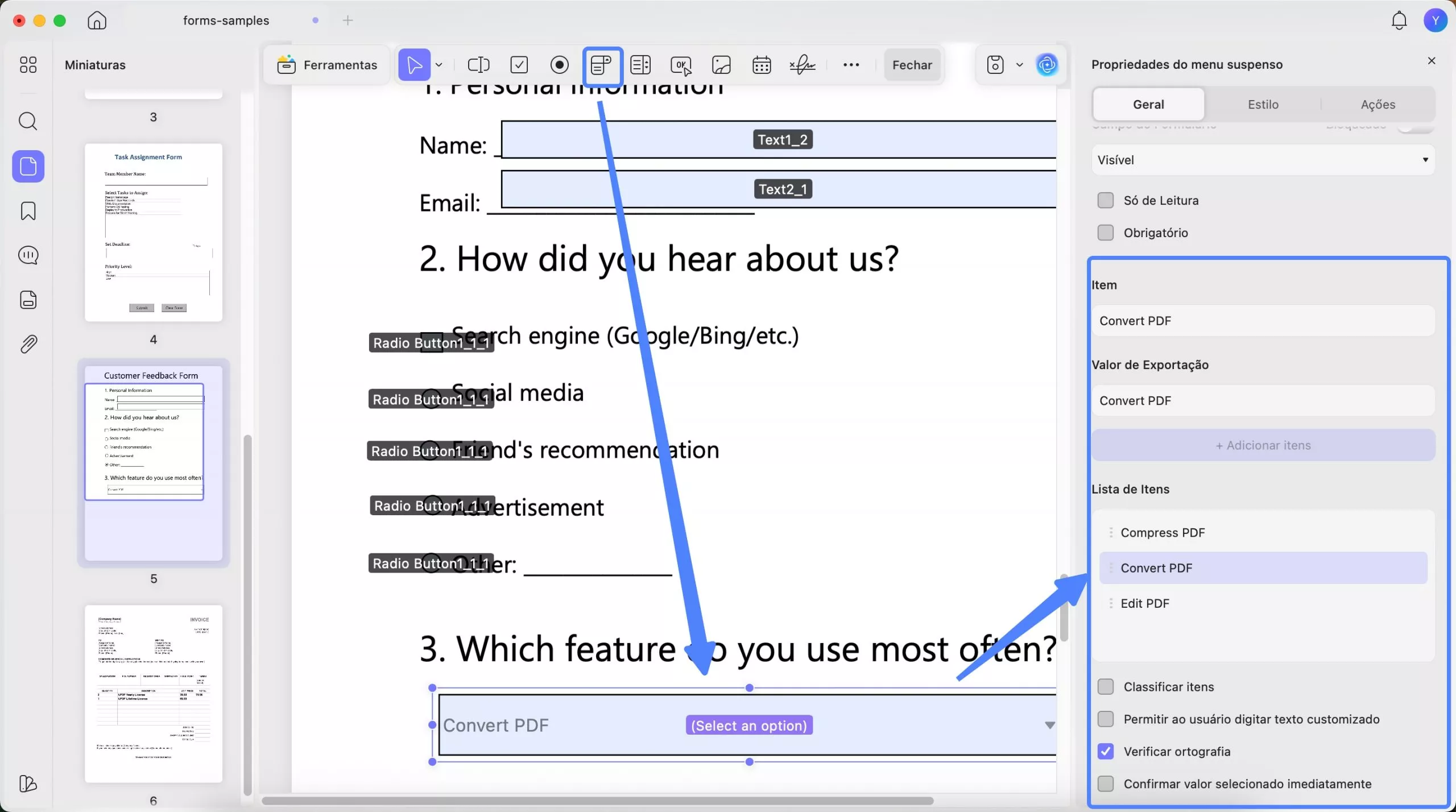Open the form fields panel icon
This screenshot has width=1456, height=812.
pos(28,300)
